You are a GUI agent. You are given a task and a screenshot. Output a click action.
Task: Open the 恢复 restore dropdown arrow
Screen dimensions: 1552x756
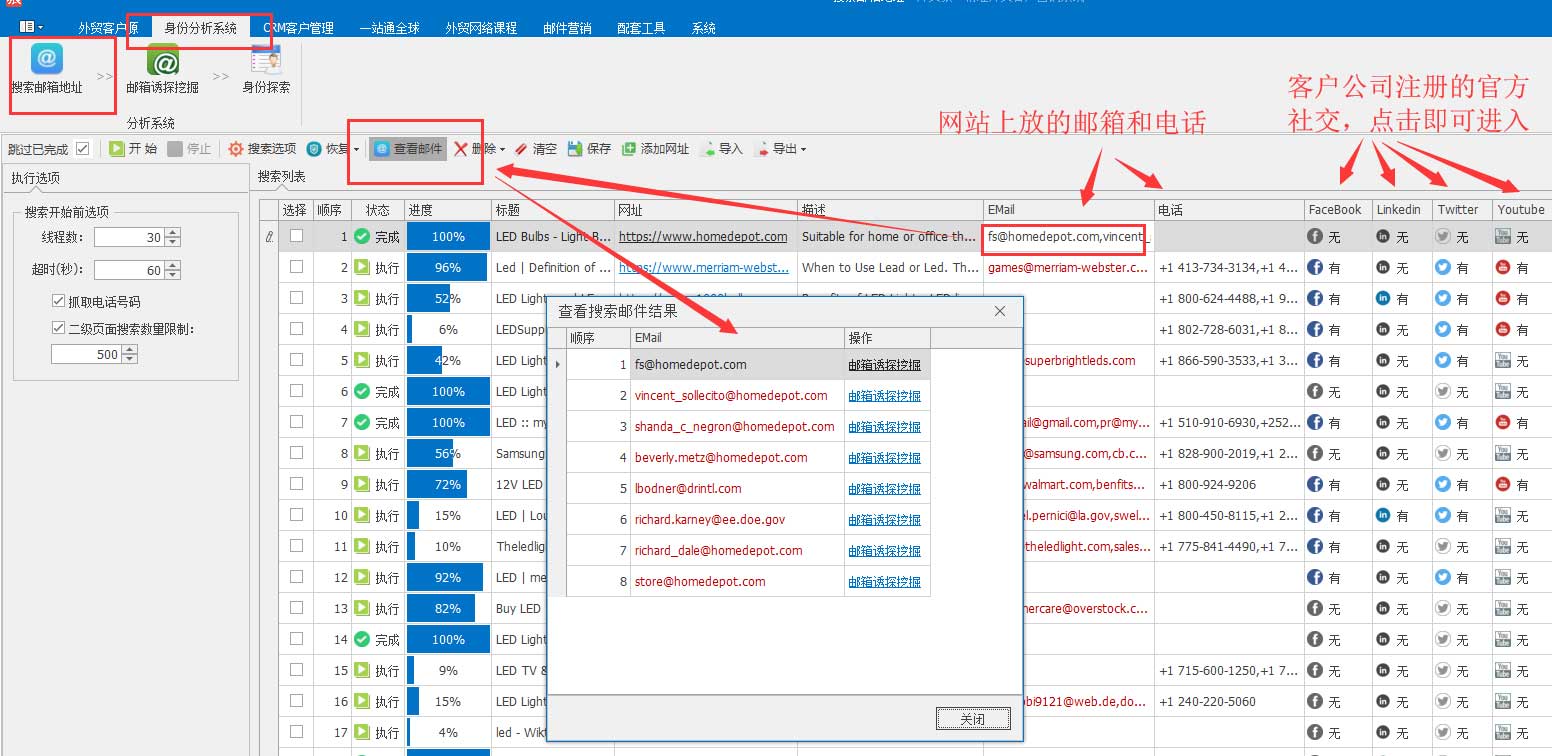click(x=356, y=150)
